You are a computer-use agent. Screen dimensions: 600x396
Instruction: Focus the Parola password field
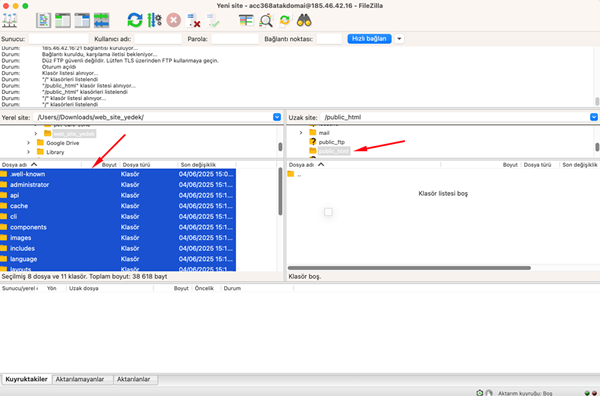[x=235, y=39]
